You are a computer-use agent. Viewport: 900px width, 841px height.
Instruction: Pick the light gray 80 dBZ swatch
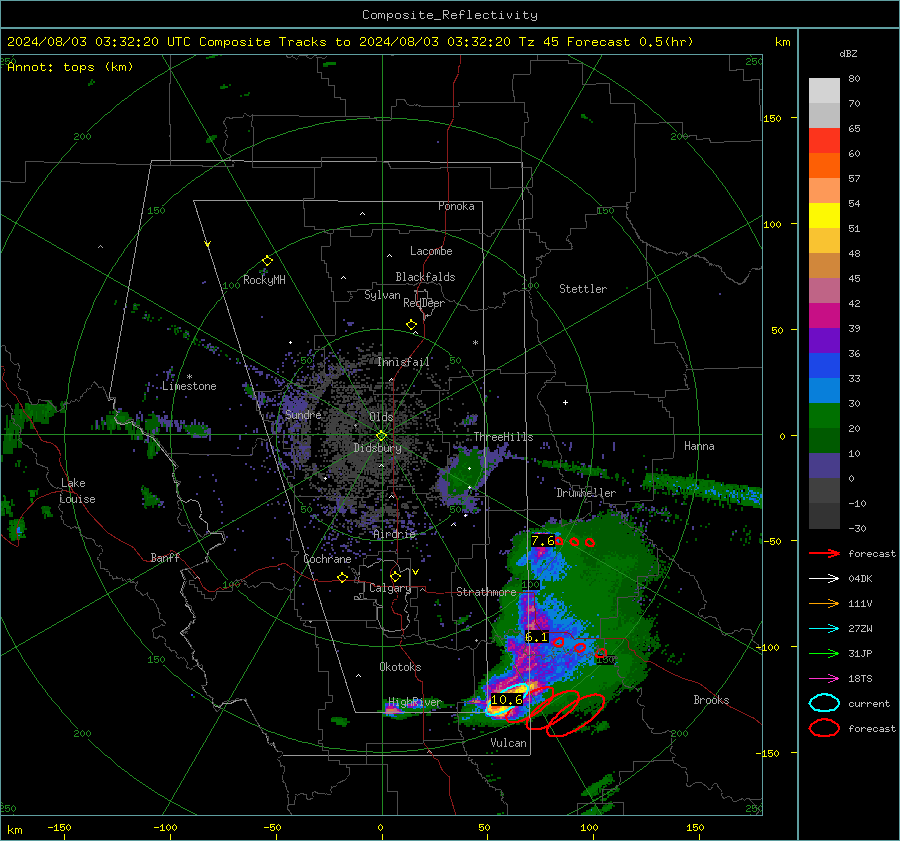coord(824,90)
